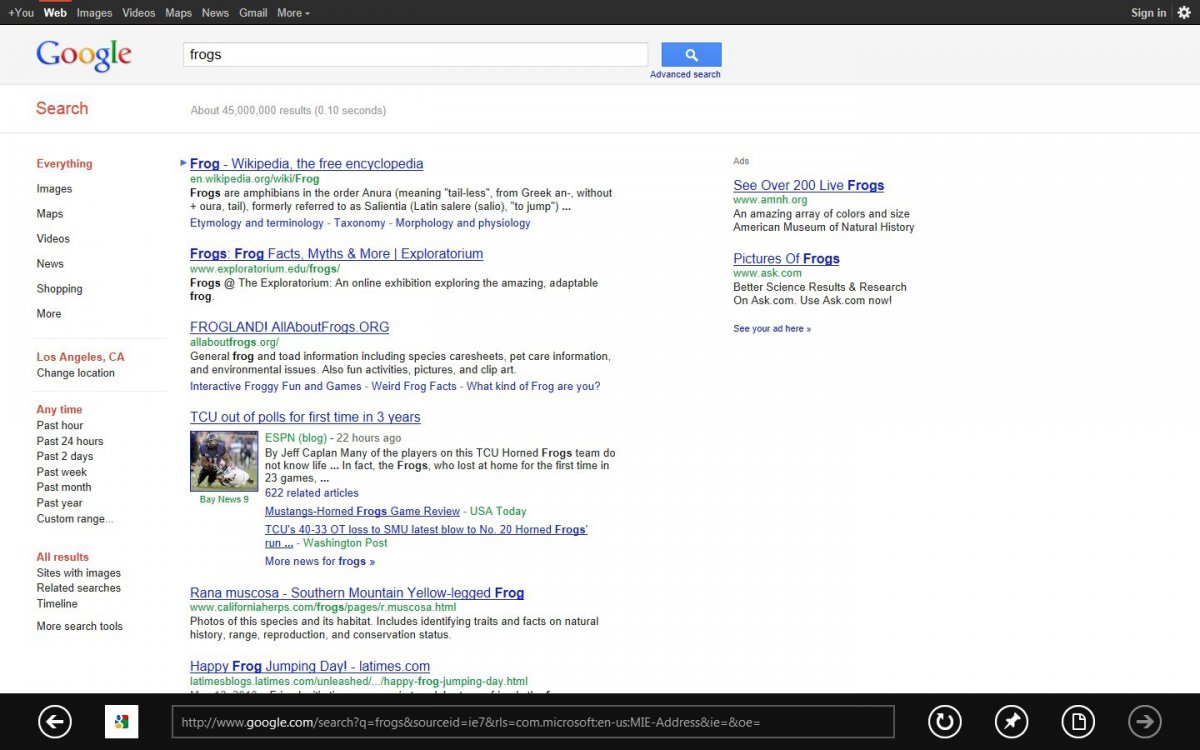Open the settings gear in top bar
The width and height of the screenshot is (1200, 750).
click(1184, 13)
